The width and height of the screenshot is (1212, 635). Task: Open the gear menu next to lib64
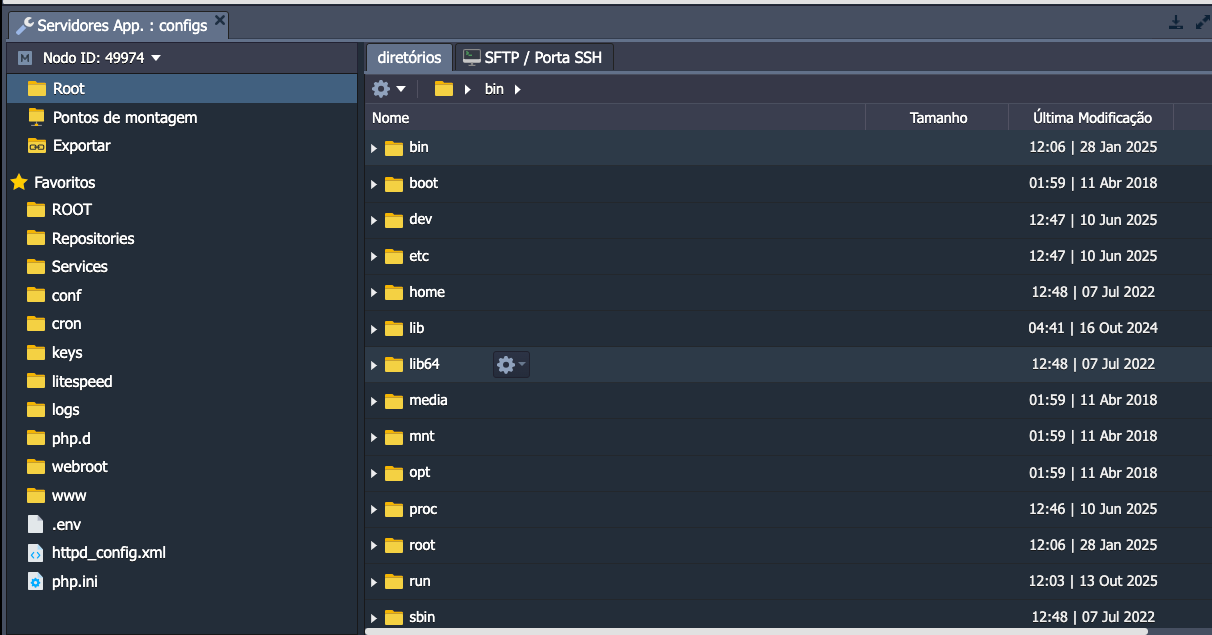coord(511,365)
